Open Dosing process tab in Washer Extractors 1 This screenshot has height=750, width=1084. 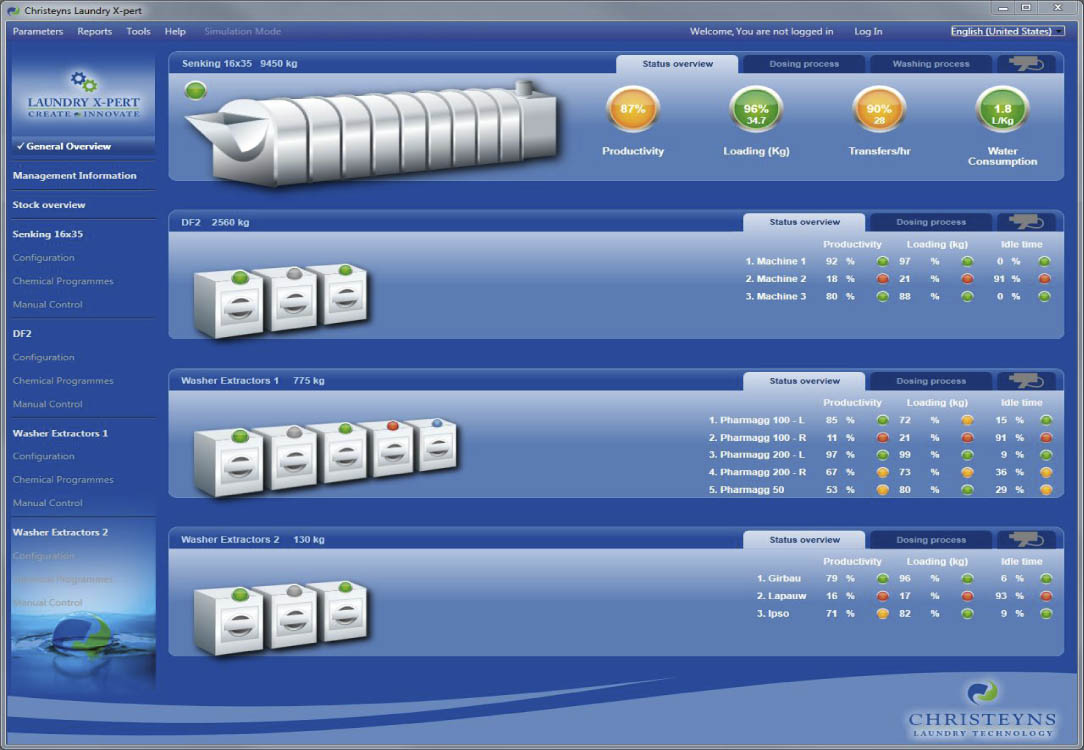pos(931,381)
